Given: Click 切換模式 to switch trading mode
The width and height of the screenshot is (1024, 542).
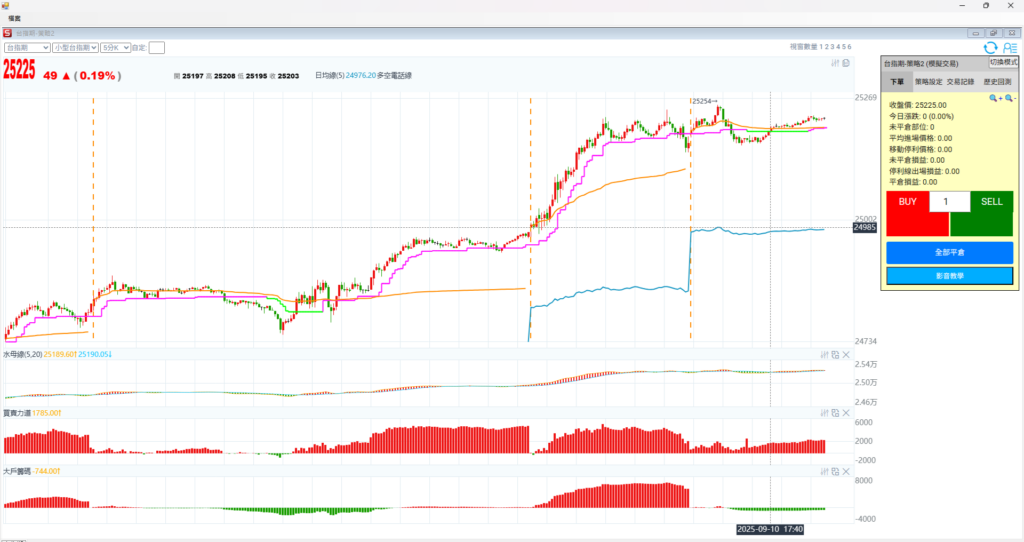Looking at the screenshot, I should [1003, 62].
